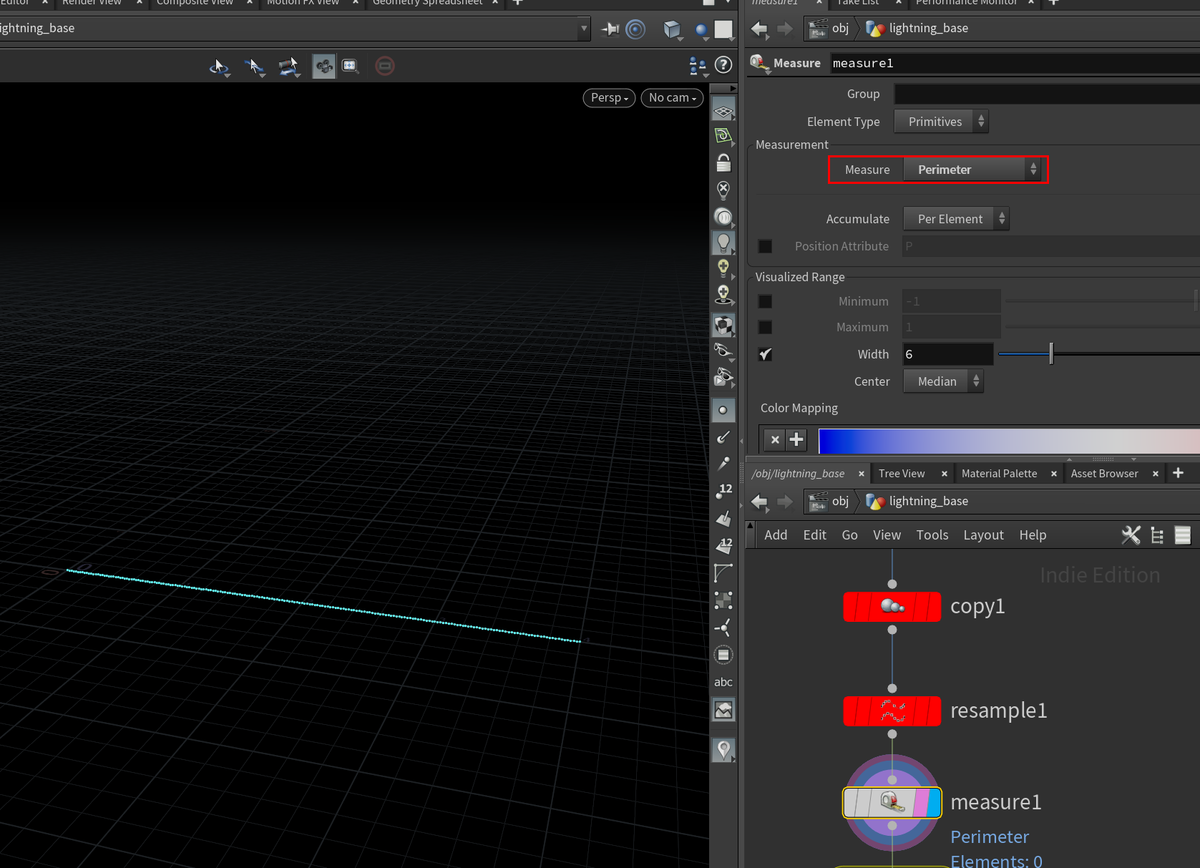The height and width of the screenshot is (868, 1200).
Task: Click the cube icon in viewer path bar
Action: tap(673, 29)
